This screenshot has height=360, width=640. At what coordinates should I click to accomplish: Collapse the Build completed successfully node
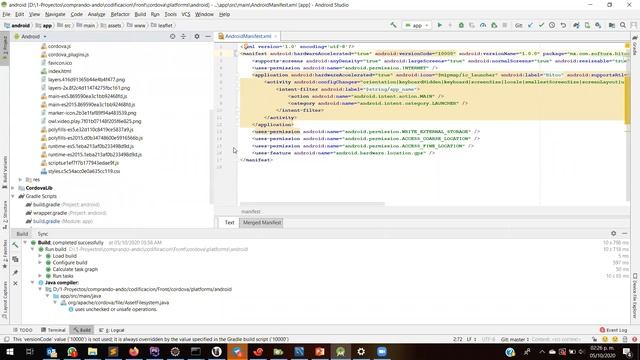pos(25,242)
